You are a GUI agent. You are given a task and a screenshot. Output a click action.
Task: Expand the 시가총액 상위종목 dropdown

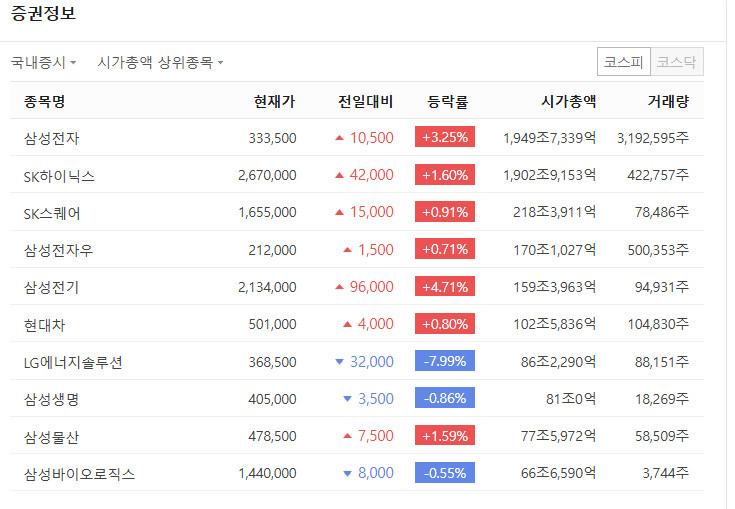pyautogui.click(x=160, y=62)
